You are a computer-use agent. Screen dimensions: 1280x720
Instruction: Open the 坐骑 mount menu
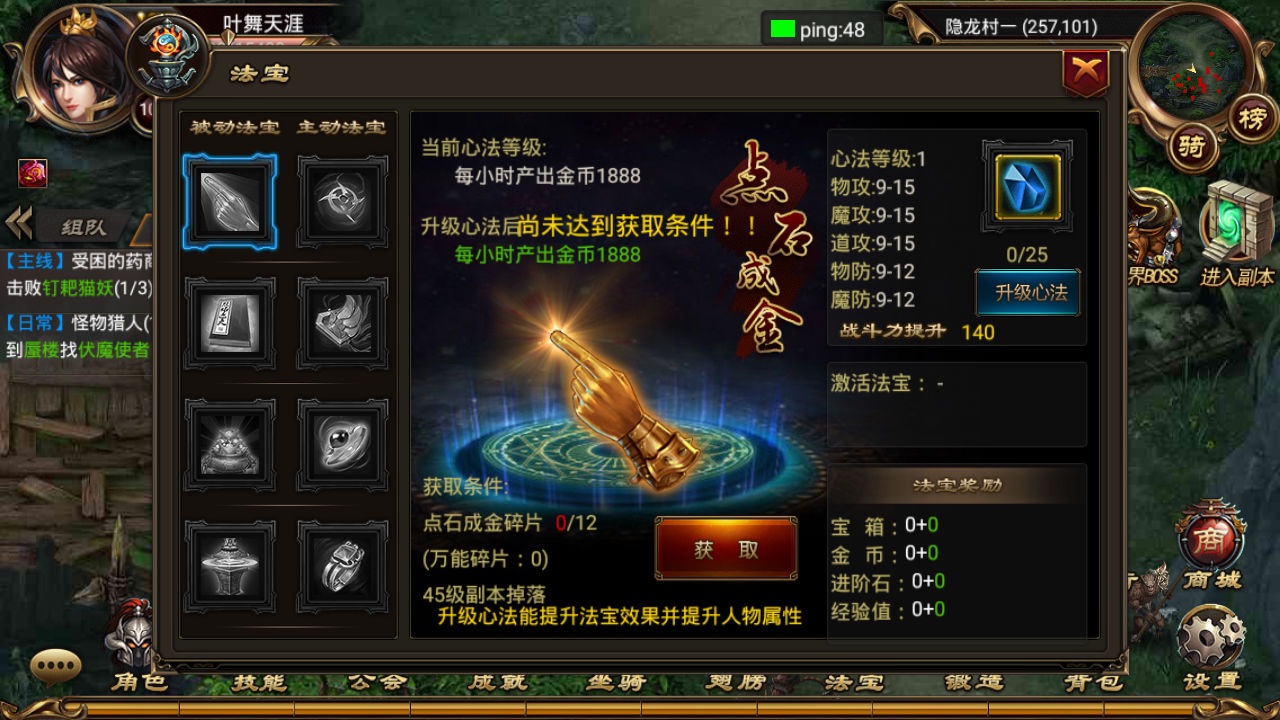[x=616, y=683]
